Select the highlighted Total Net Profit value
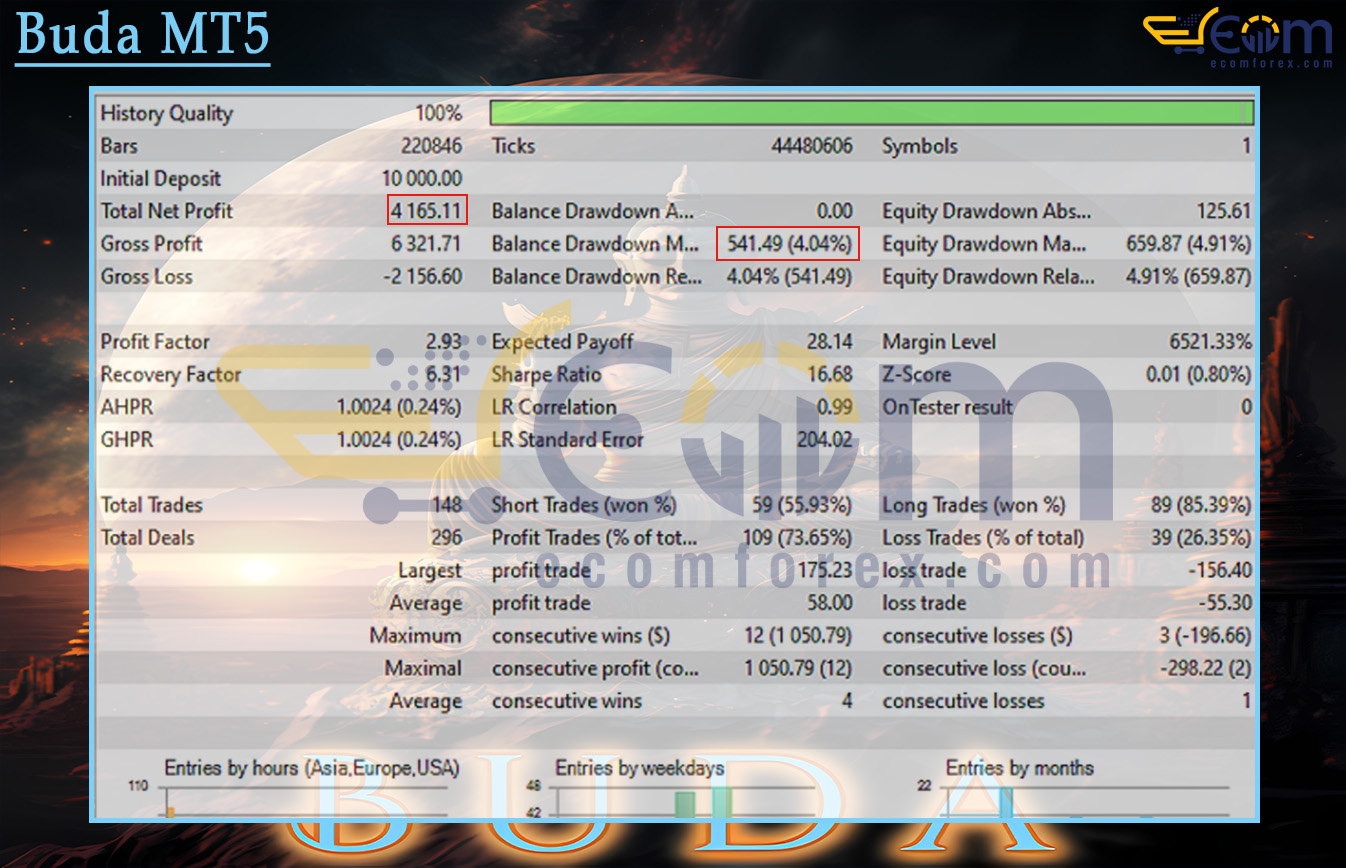The width and height of the screenshot is (1346, 868). (x=427, y=211)
